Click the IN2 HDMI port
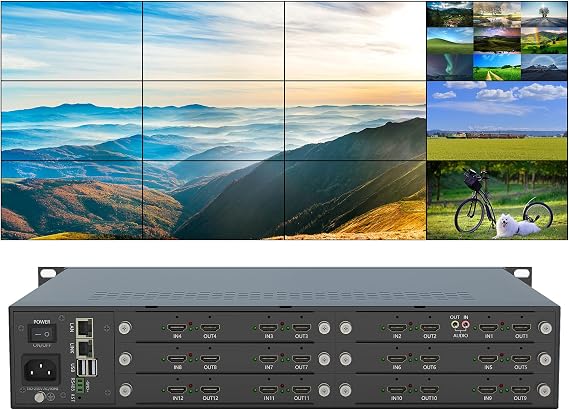This screenshot has height=410, width=569. (x=397, y=328)
